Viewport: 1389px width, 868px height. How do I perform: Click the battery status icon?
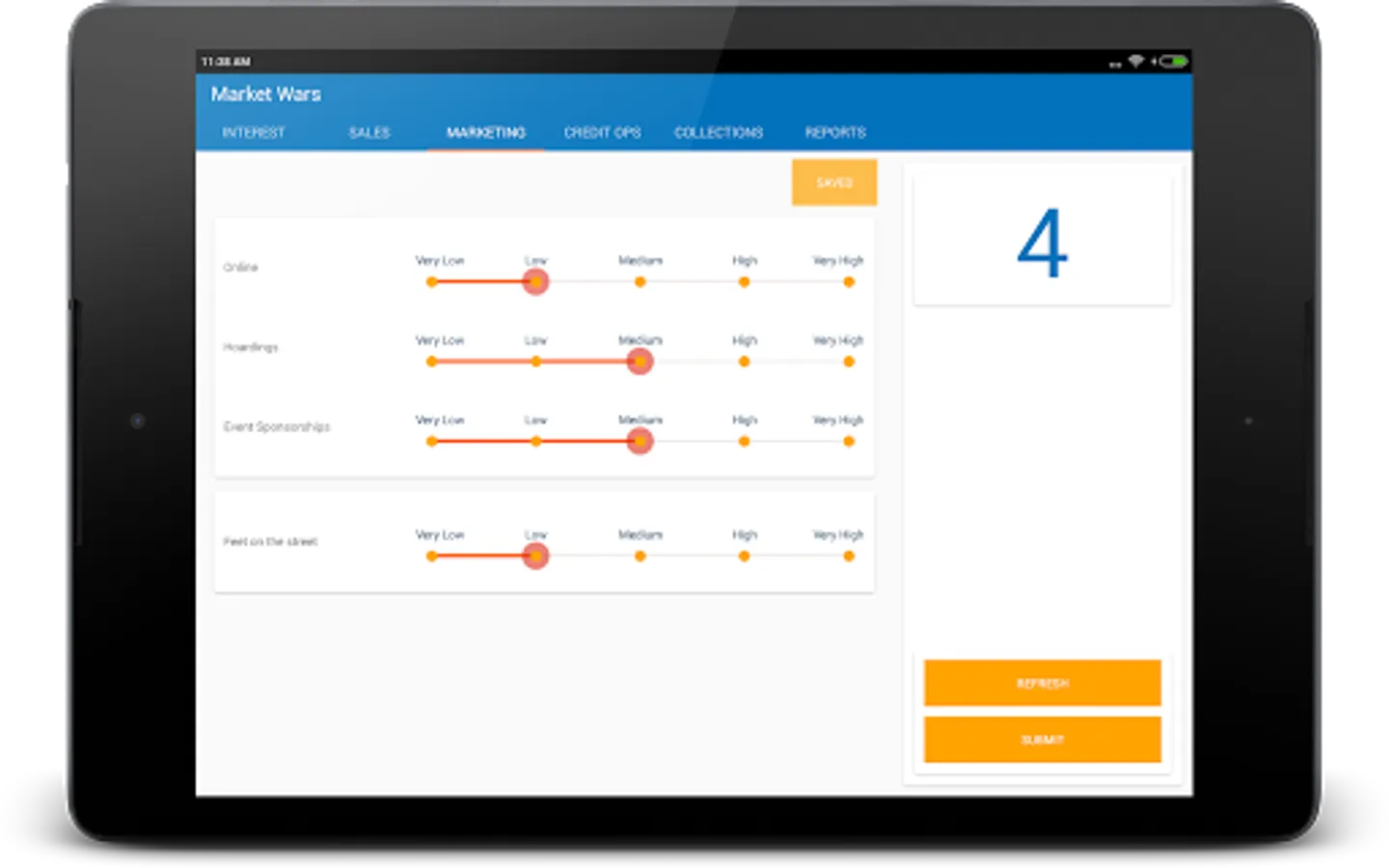1173,61
